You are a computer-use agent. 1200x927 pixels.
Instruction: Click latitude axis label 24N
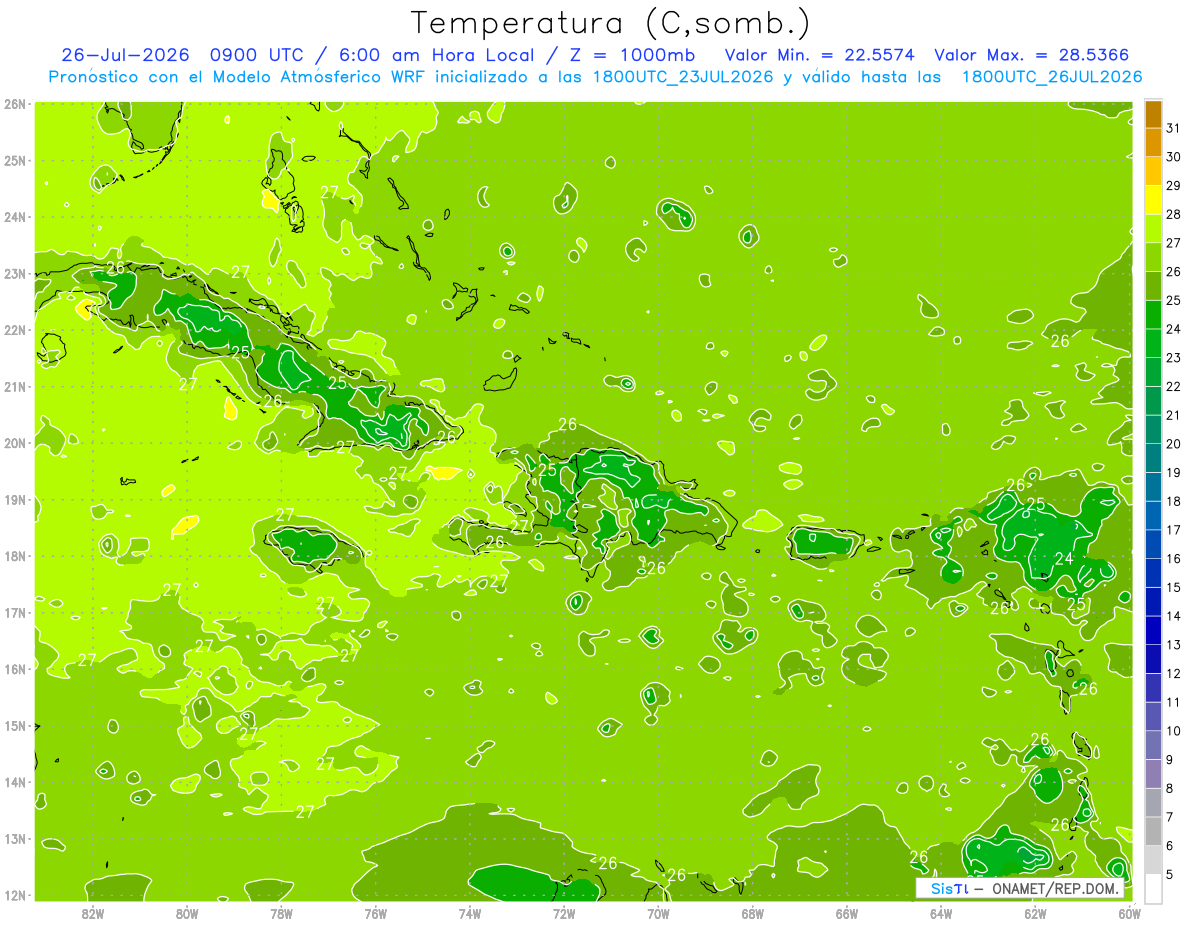pyautogui.click(x=15, y=217)
